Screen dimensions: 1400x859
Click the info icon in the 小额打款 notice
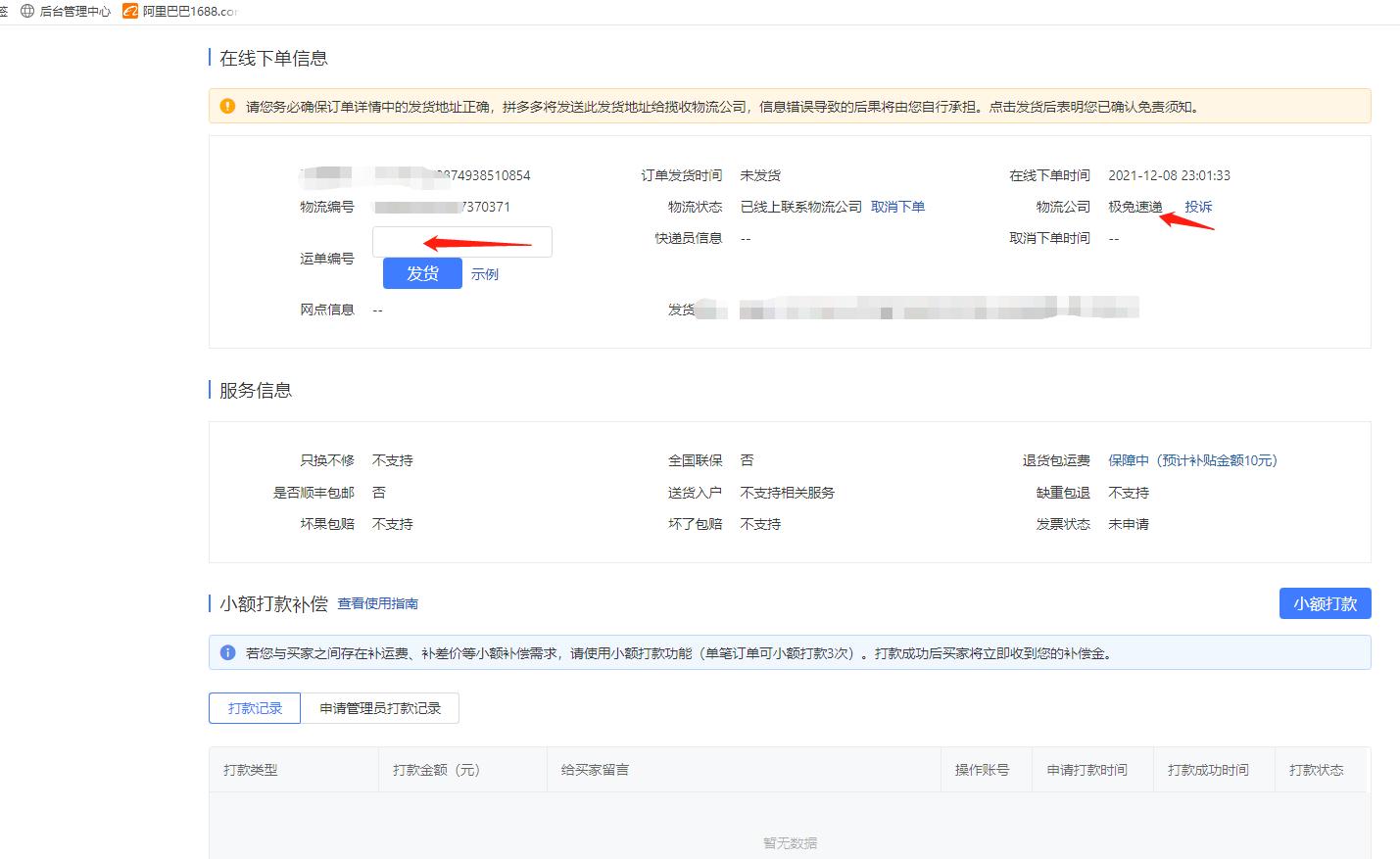(227, 653)
